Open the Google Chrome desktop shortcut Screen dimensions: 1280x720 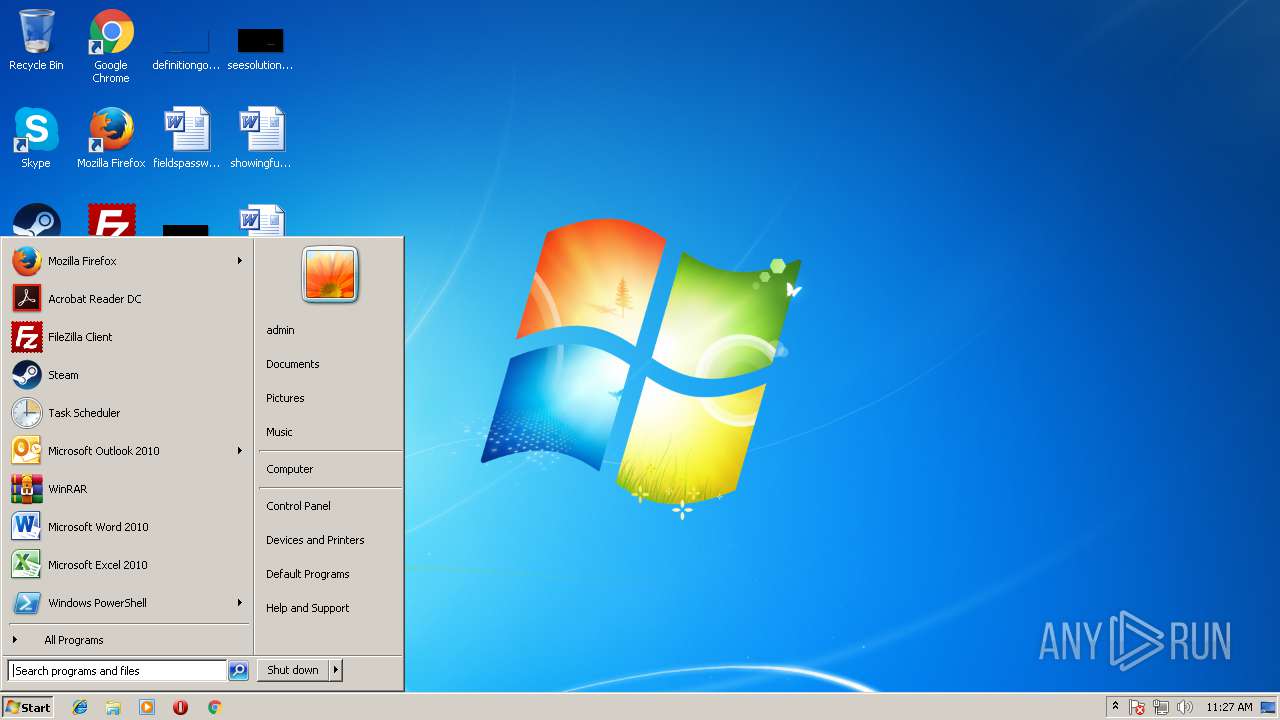[111, 46]
